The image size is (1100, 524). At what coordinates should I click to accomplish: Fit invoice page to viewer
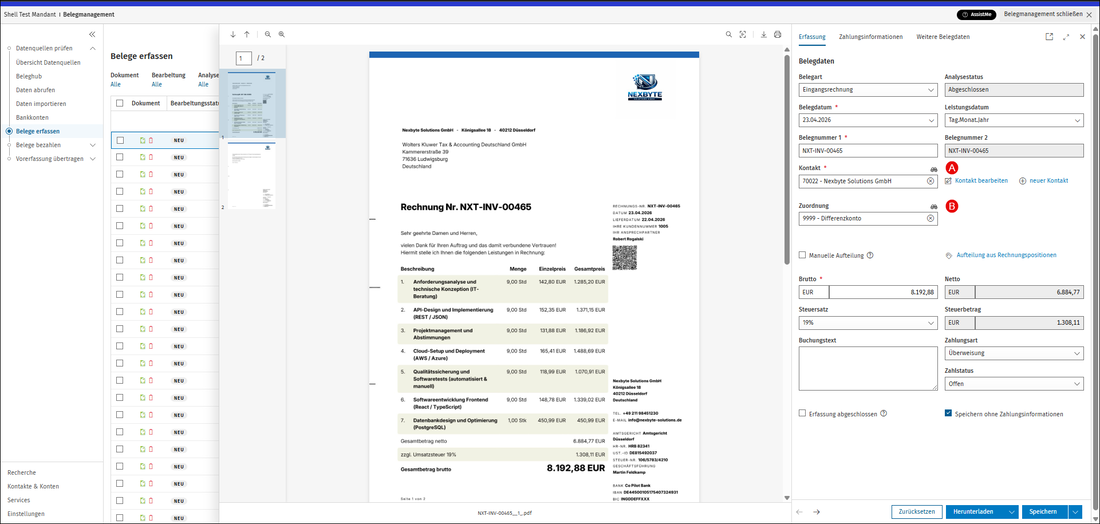click(743, 34)
